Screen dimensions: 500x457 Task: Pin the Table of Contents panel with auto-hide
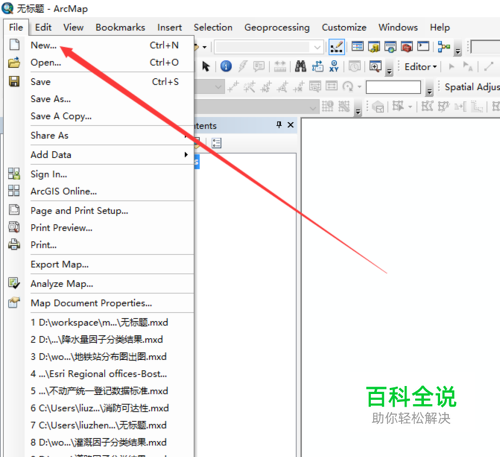279,125
